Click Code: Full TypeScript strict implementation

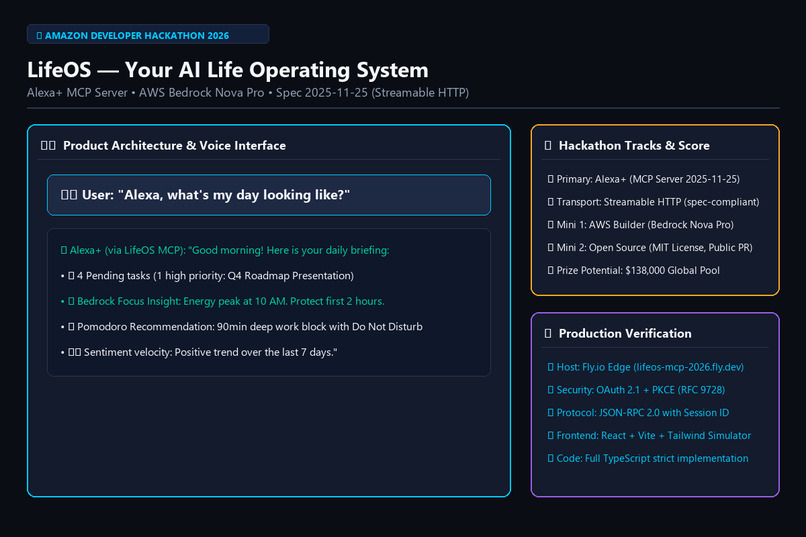pos(648,458)
